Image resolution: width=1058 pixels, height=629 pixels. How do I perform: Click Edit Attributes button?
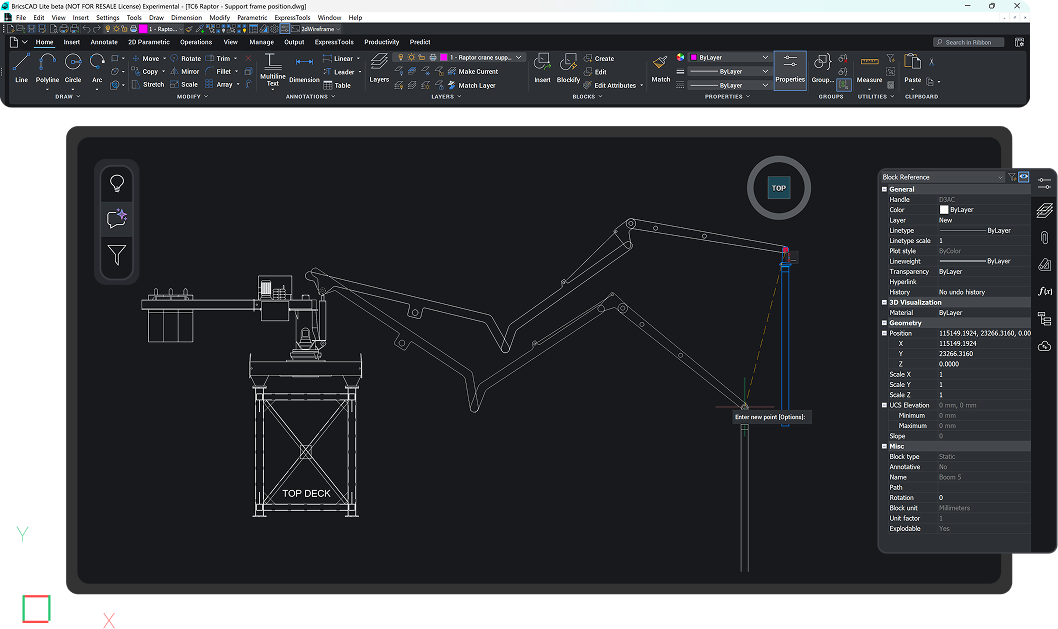click(610, 86)
